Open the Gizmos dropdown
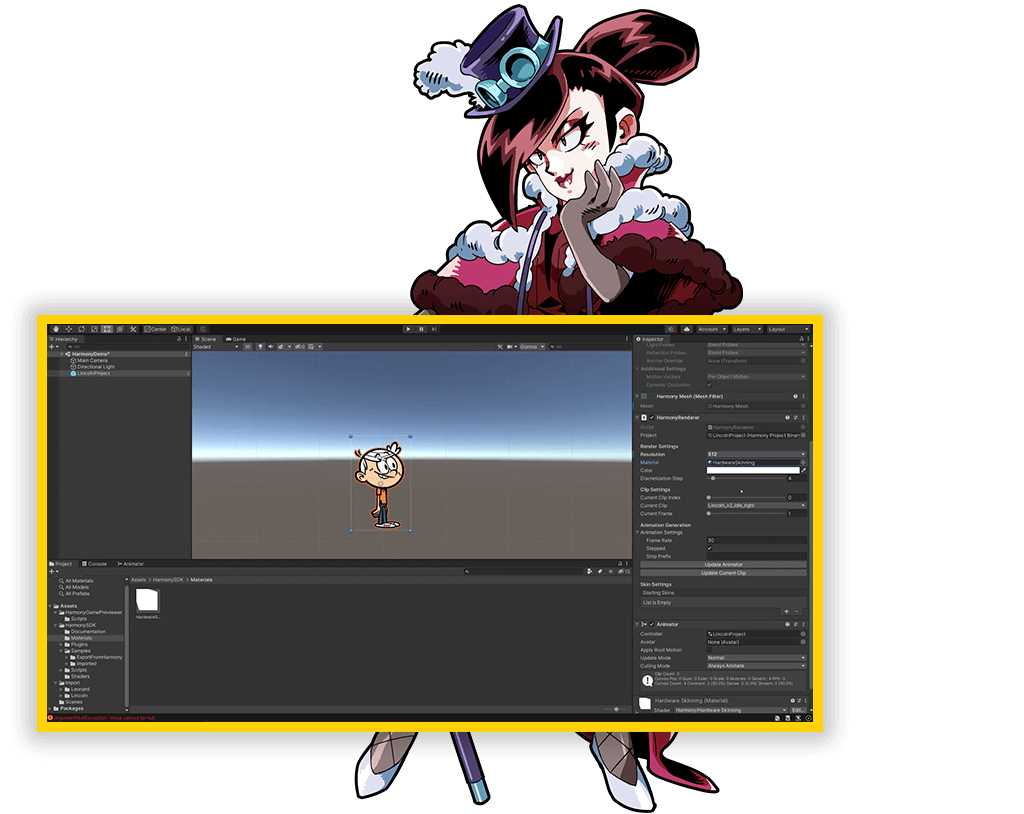This screenshot has width=1024, height=814. (x=532, y=347)
